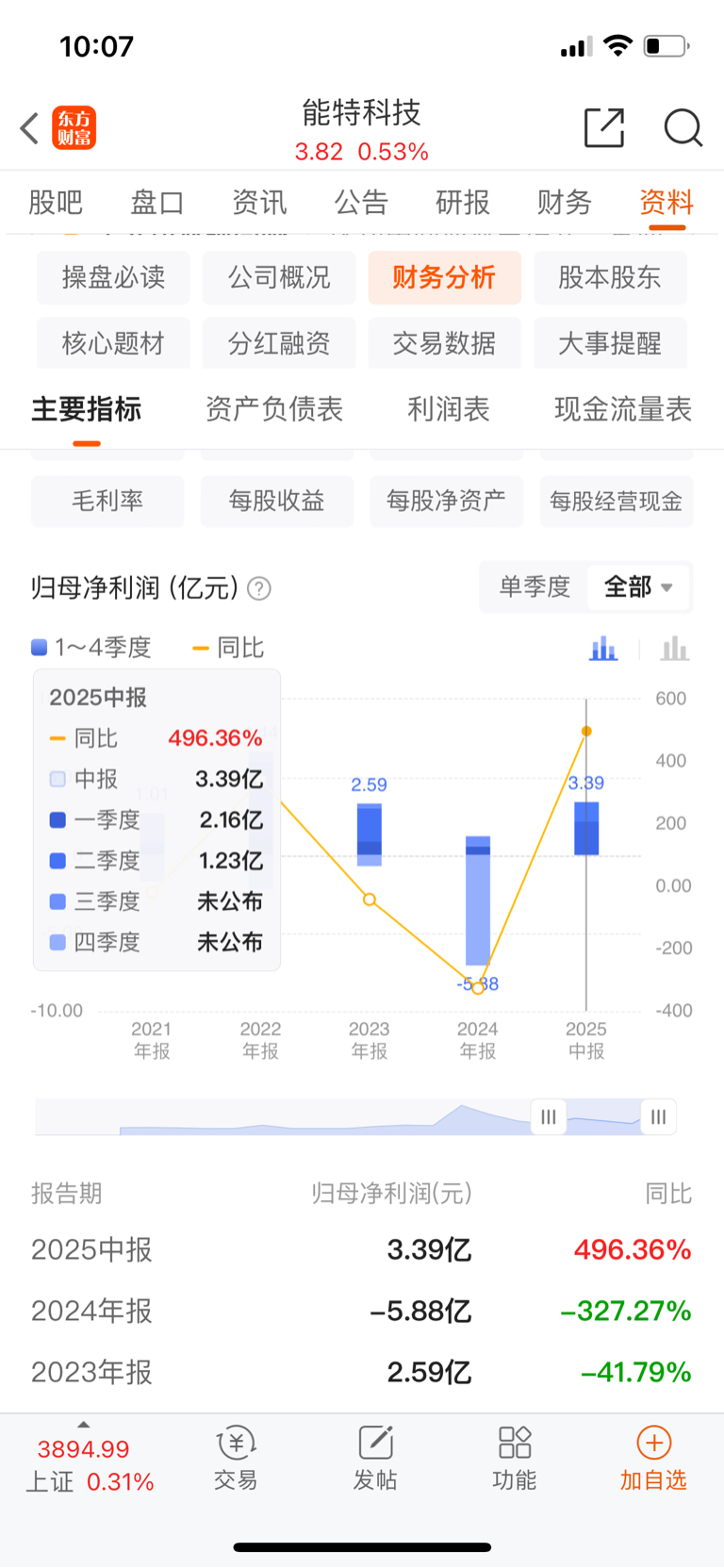Toggle the 1~4季度 legend series
This screenshot has height=1568, width=724.
click(91, 648)
